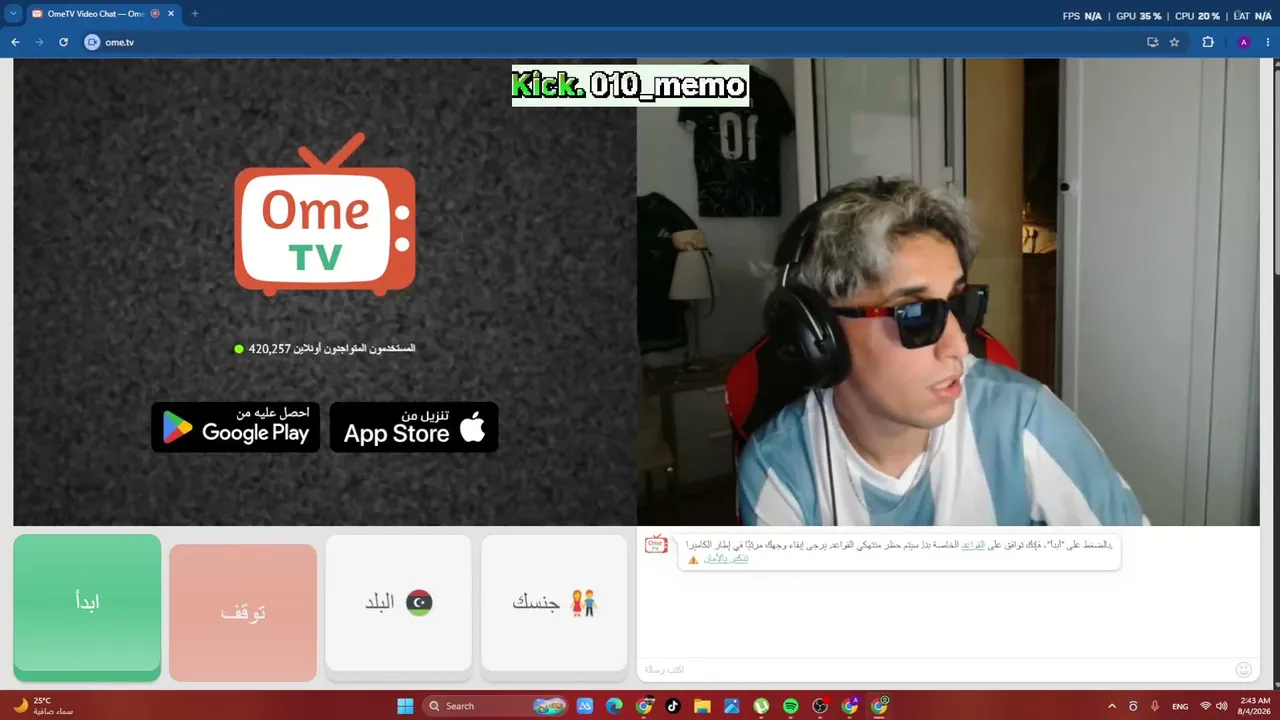The height and width of the screenshot is (720, 1280).
Task: Close the OmeTV Video Chat tab
Action: click(x=171, y=14)
